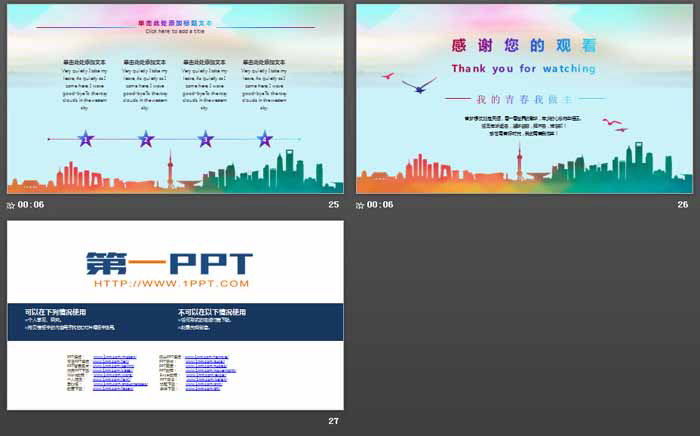The image size is (700, 436).
Task: Click the 'Click here to add a title' text
Action: (x=175, y=32)
